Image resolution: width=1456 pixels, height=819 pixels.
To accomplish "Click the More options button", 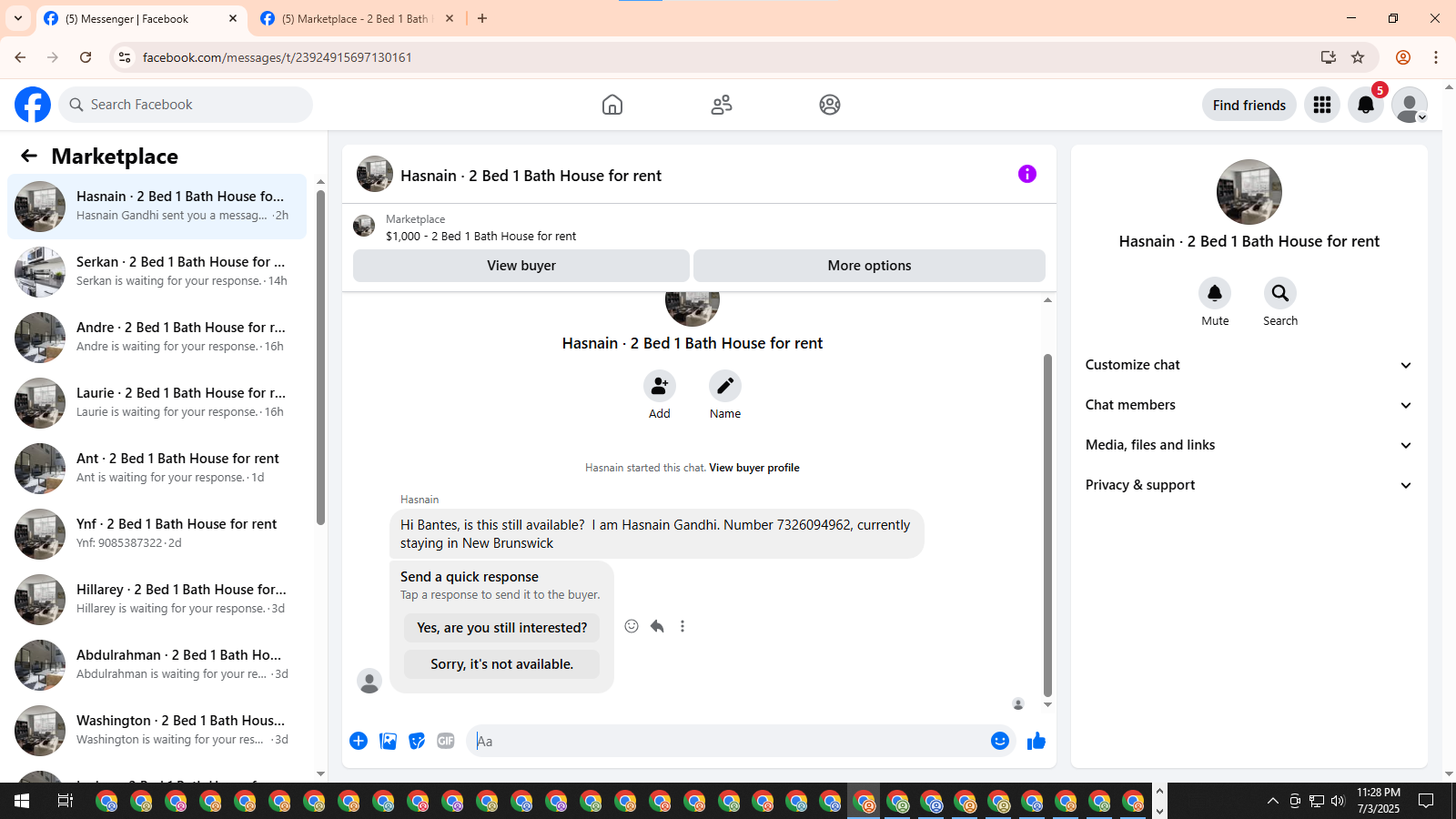I will (869, 266).
